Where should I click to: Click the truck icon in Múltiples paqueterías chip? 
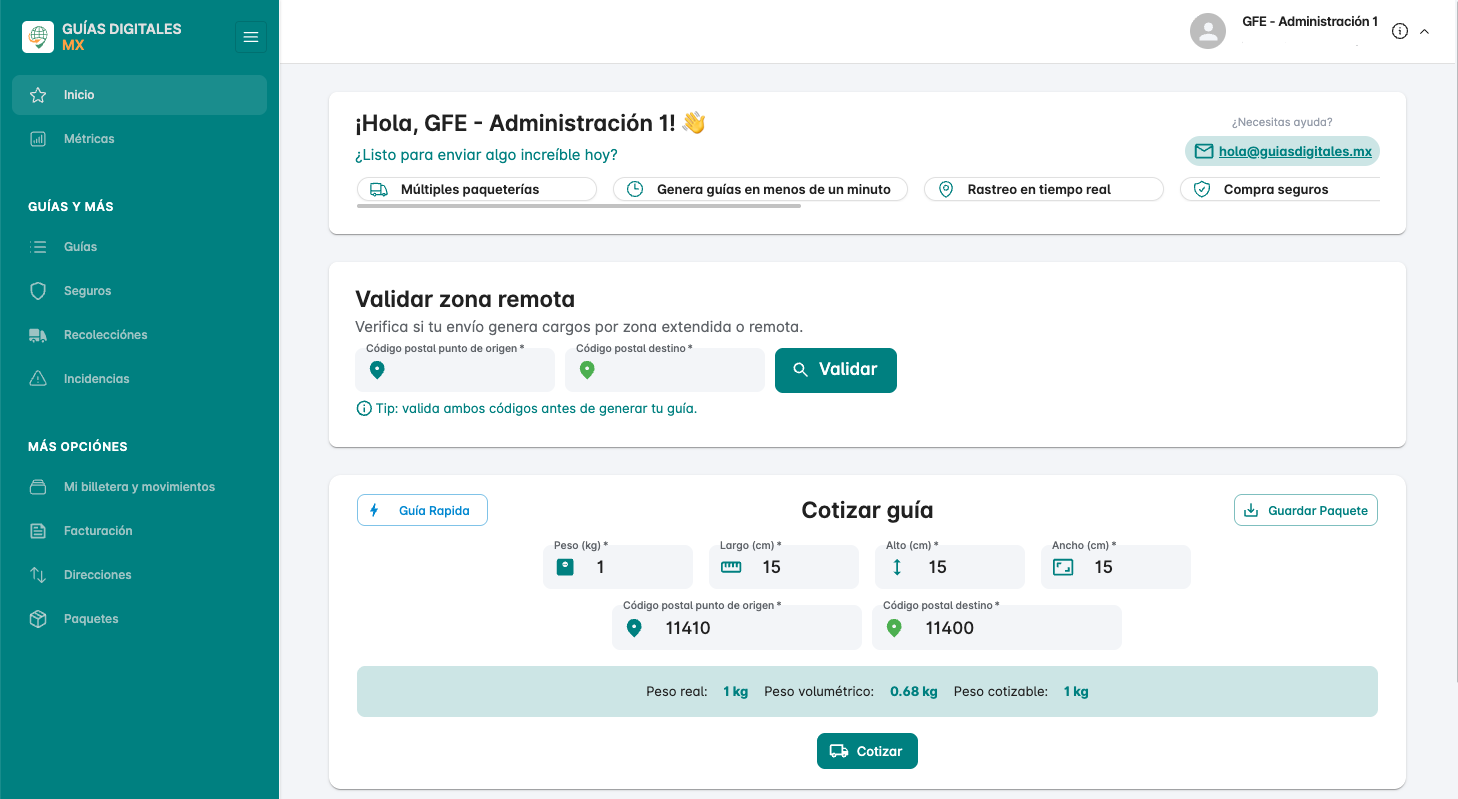tap(379, 189)
